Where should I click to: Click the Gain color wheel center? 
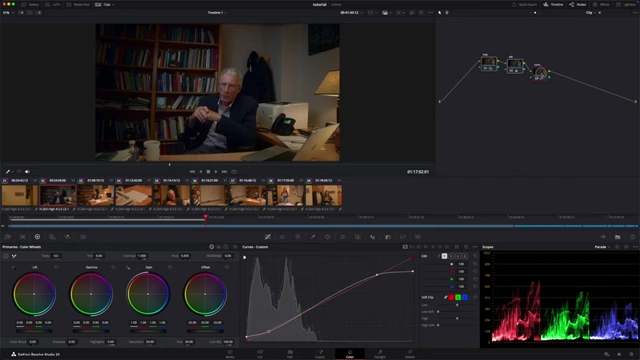[148, 294]
